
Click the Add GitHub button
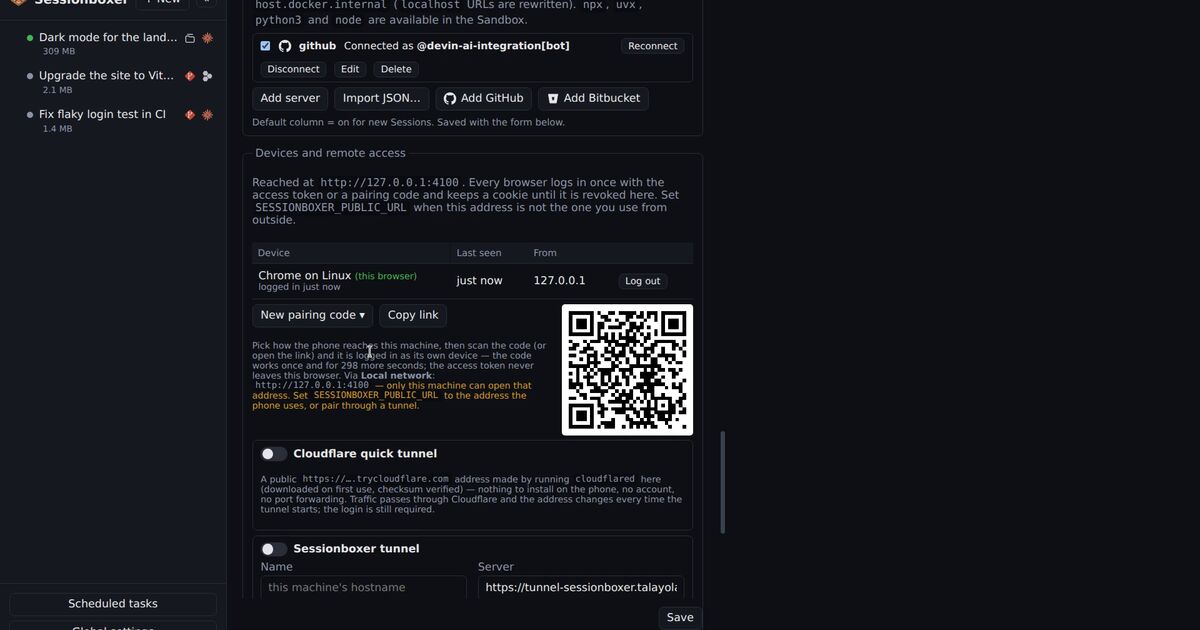[483, 98]
